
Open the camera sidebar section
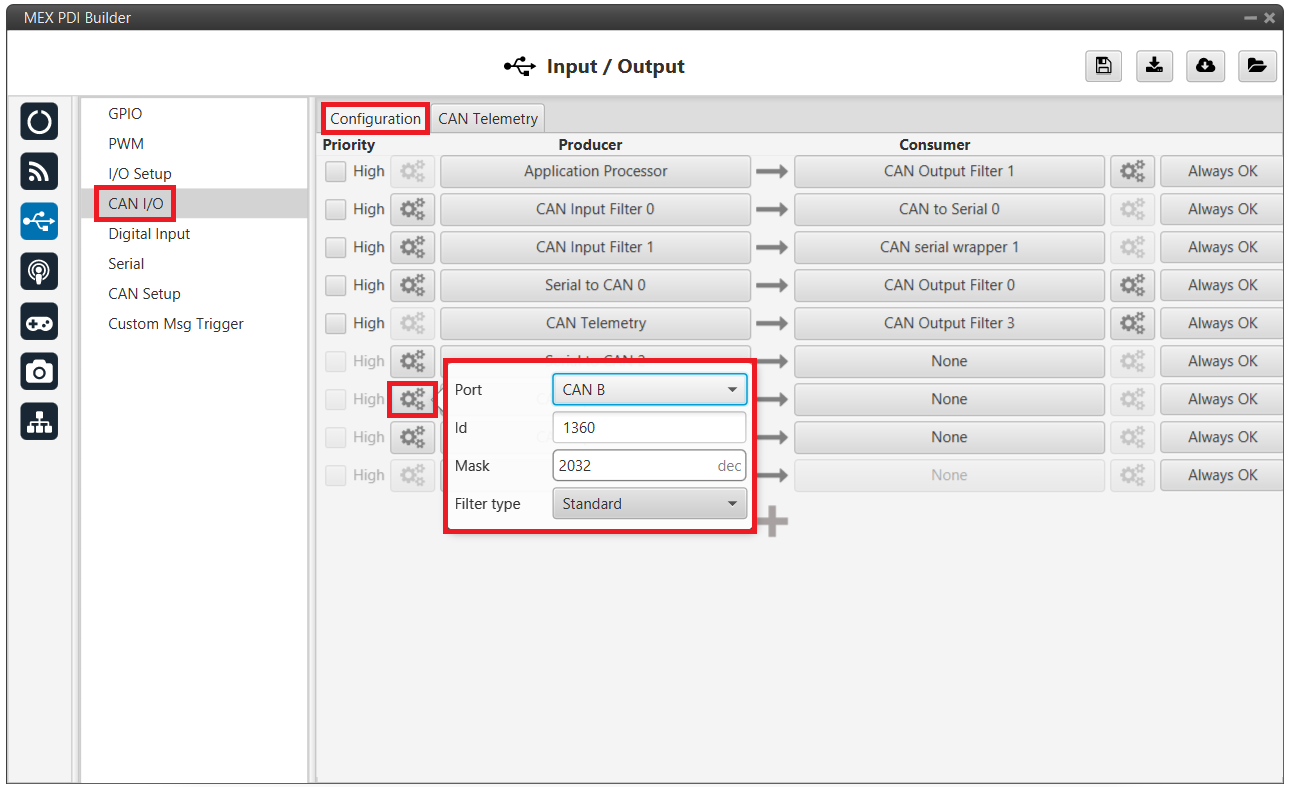[x=39, y=372]
